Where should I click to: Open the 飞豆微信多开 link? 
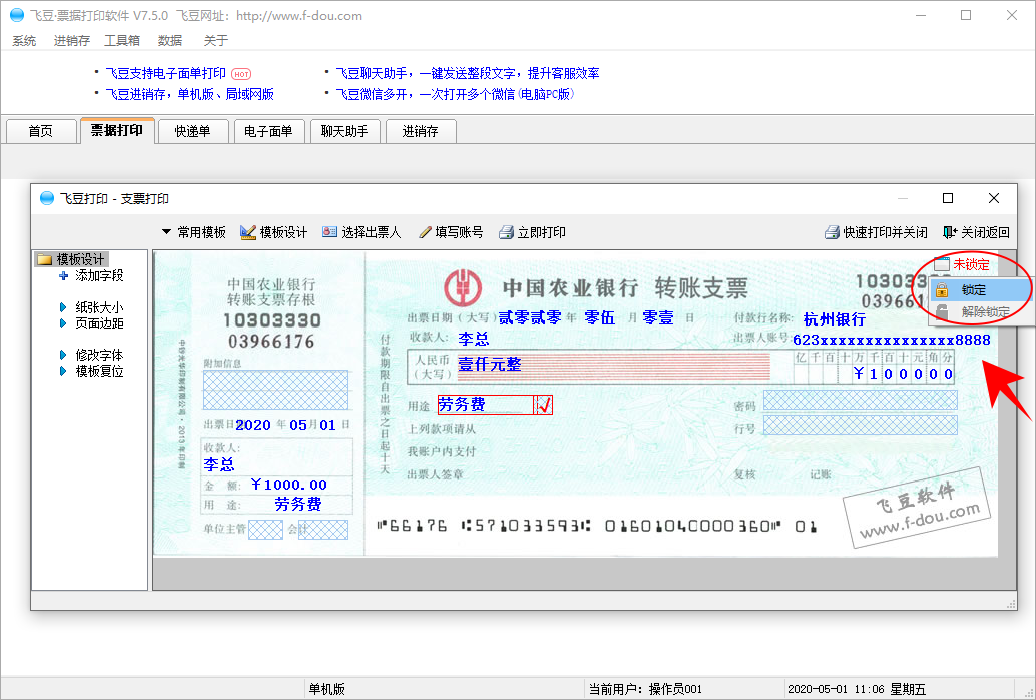455,95
